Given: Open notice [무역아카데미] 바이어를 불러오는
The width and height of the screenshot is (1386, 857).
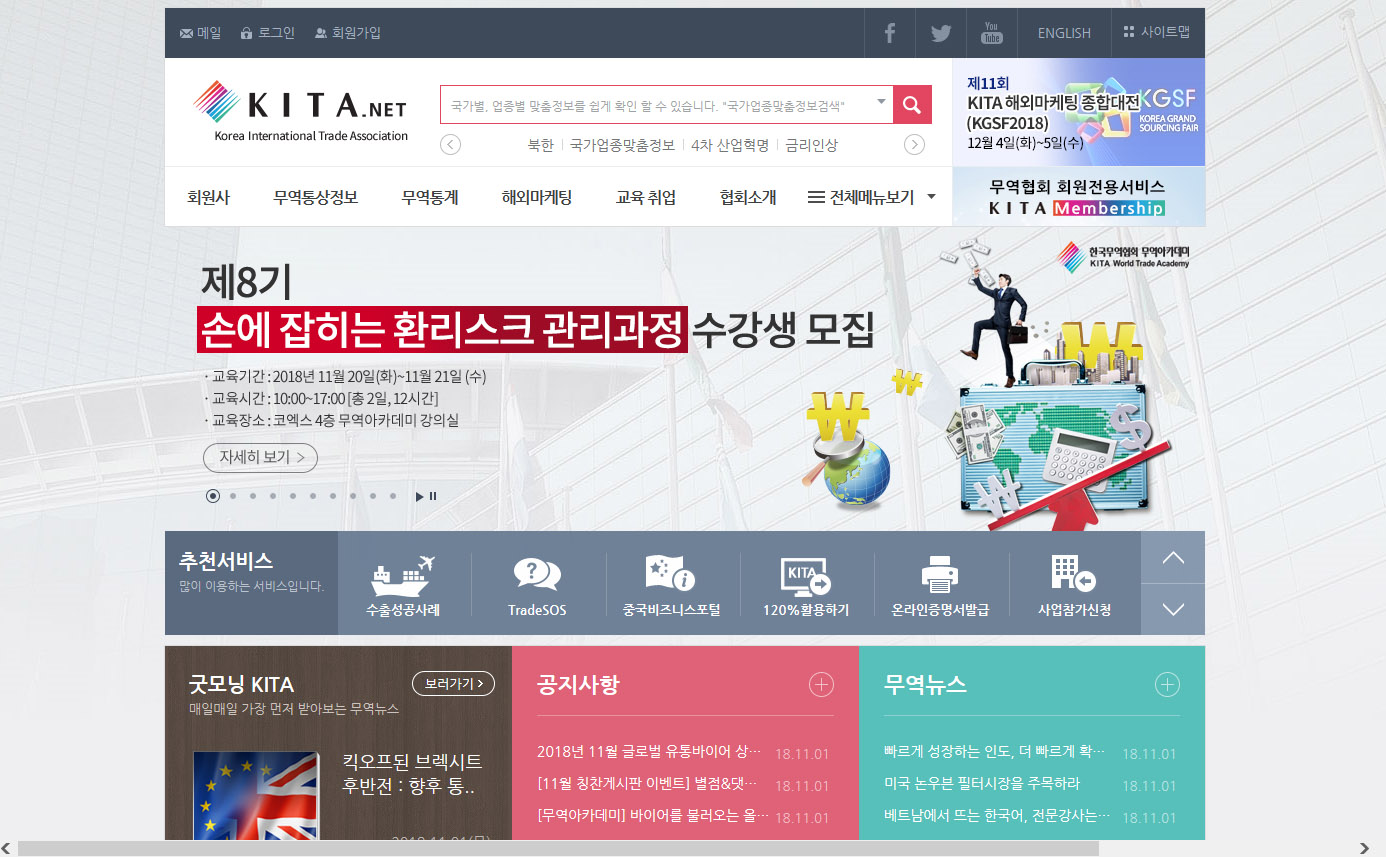Looking at the screenshot, I should 653,816.
